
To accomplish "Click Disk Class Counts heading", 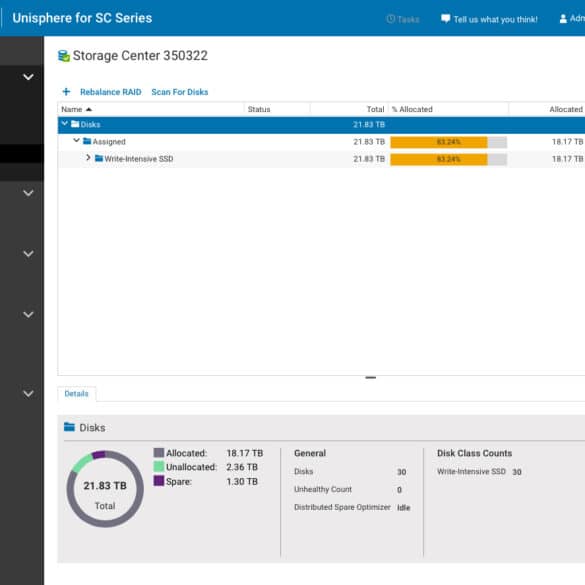I will [x=475, y=453].
